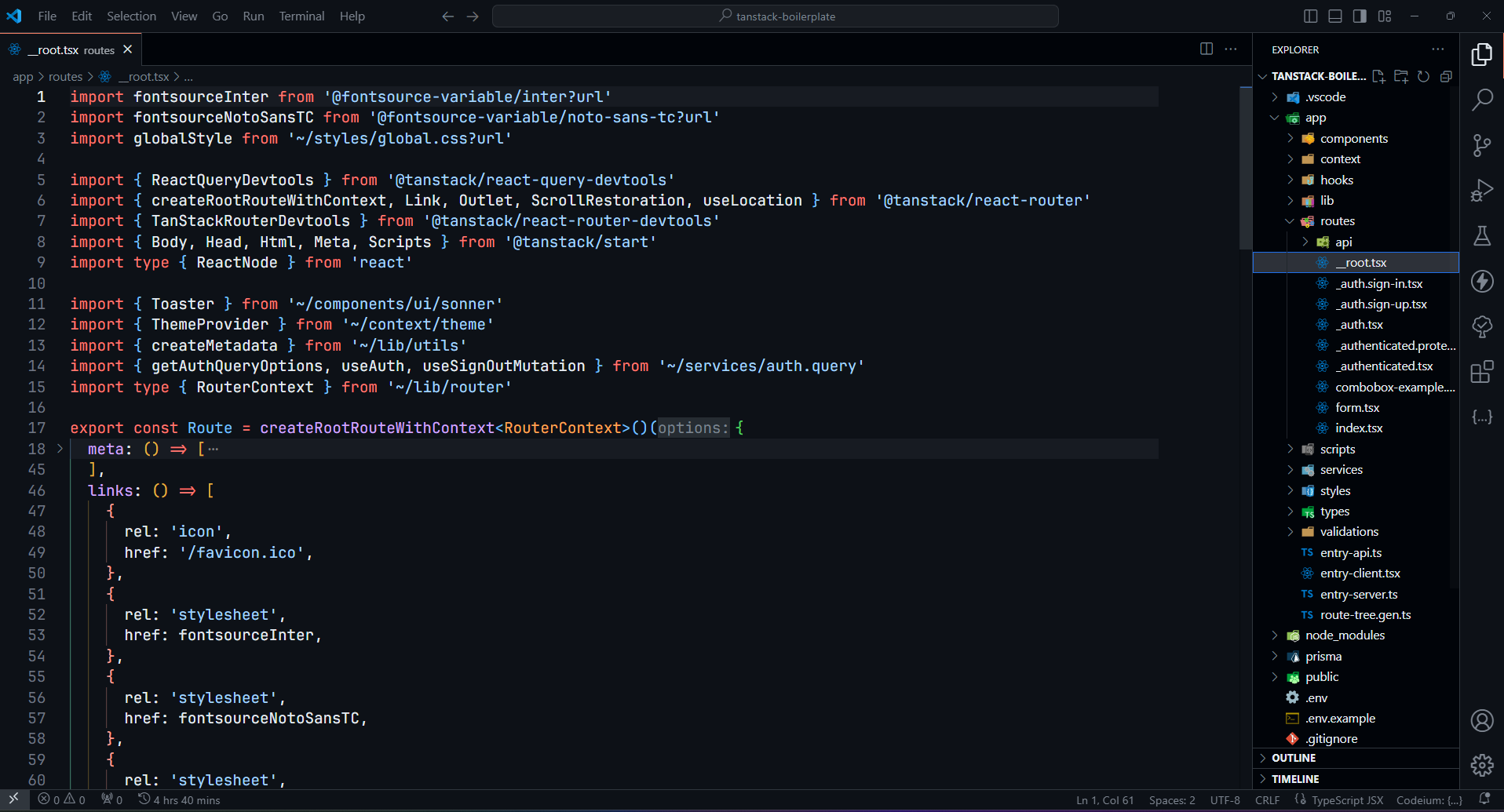Screen dimensions: 1504x812
Task: Toggle the secondary side bar layout button
Action: [x=1360, y=16]
